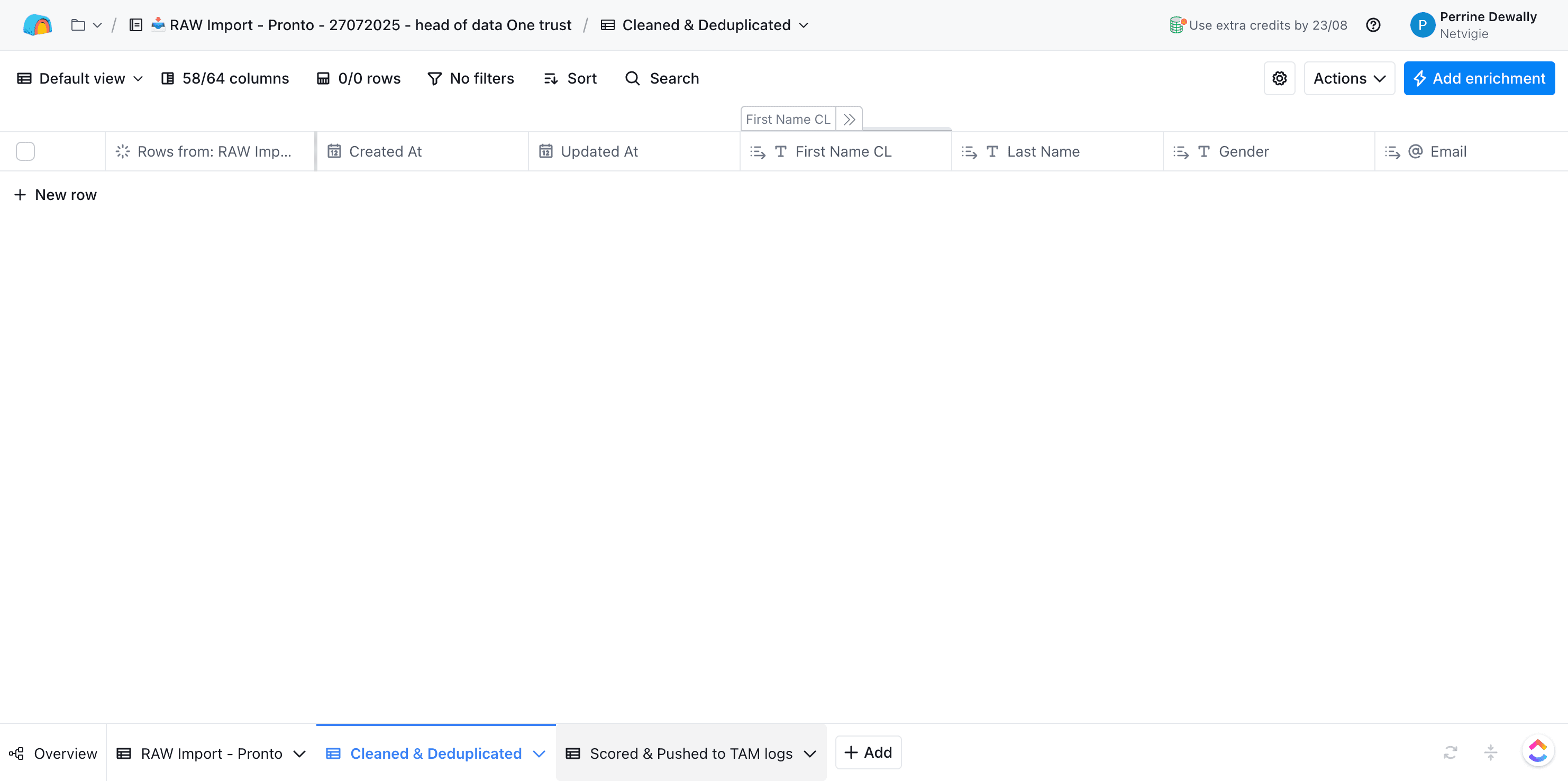
Task: Click the text type icon on Gender column
Action: pos(1204,151)
